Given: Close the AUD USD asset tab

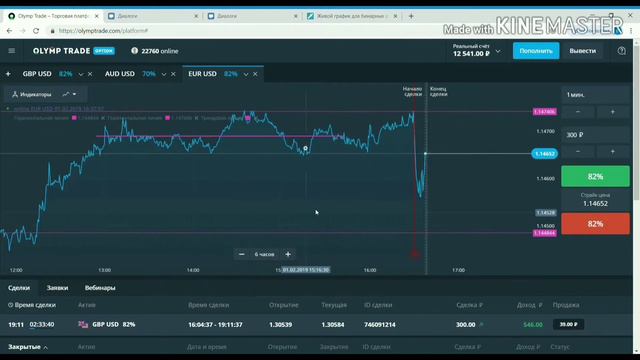Looking at the screenshot, I should tap(173, 74).
